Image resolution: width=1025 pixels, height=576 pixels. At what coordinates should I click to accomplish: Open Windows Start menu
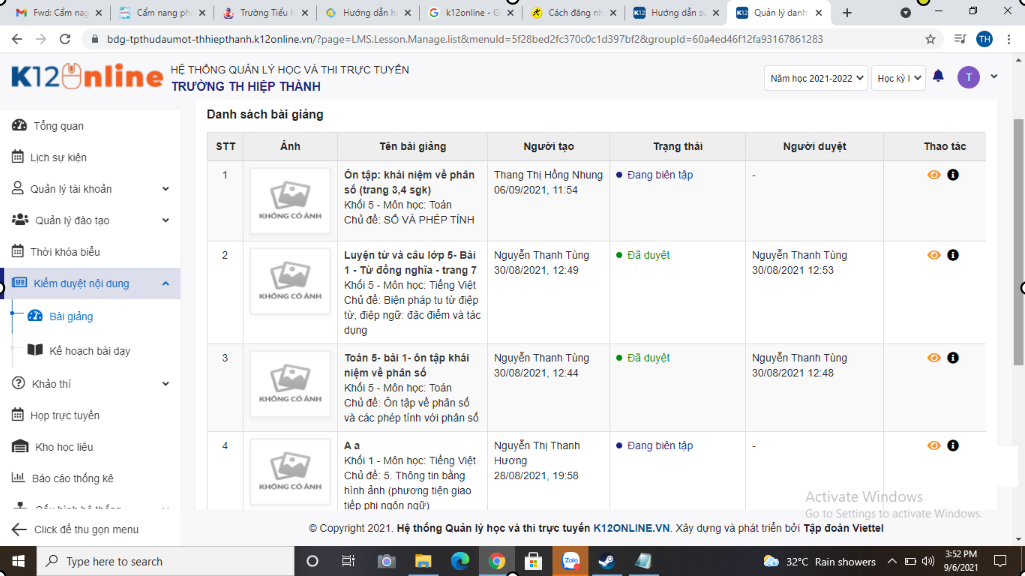pos(18,561)
